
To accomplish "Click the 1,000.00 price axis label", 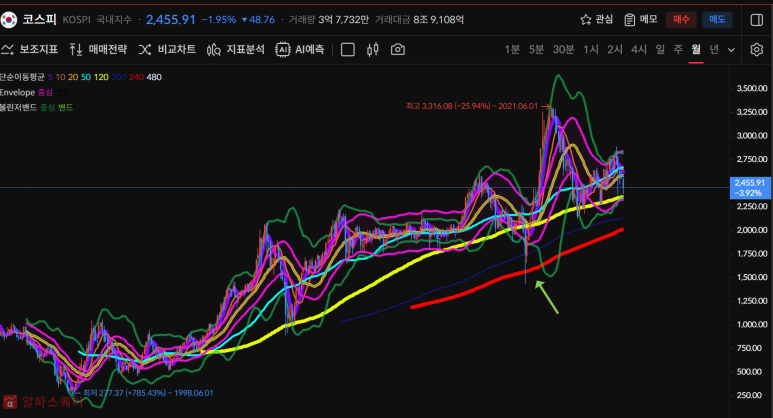I will point(752,324).
